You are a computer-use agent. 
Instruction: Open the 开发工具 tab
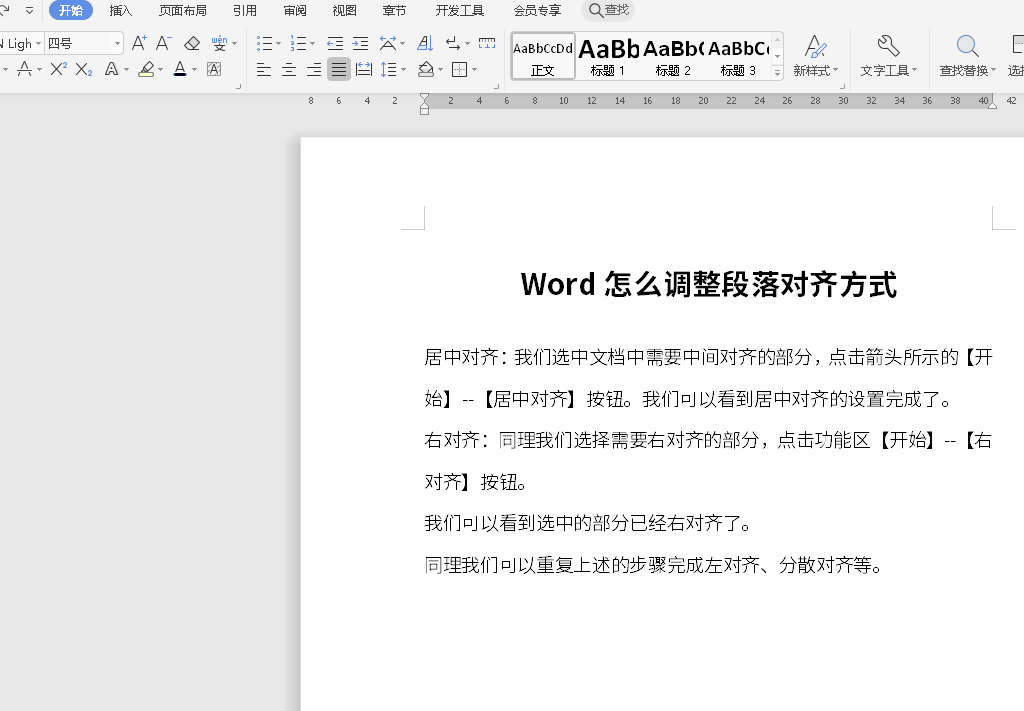coord(460,10)
